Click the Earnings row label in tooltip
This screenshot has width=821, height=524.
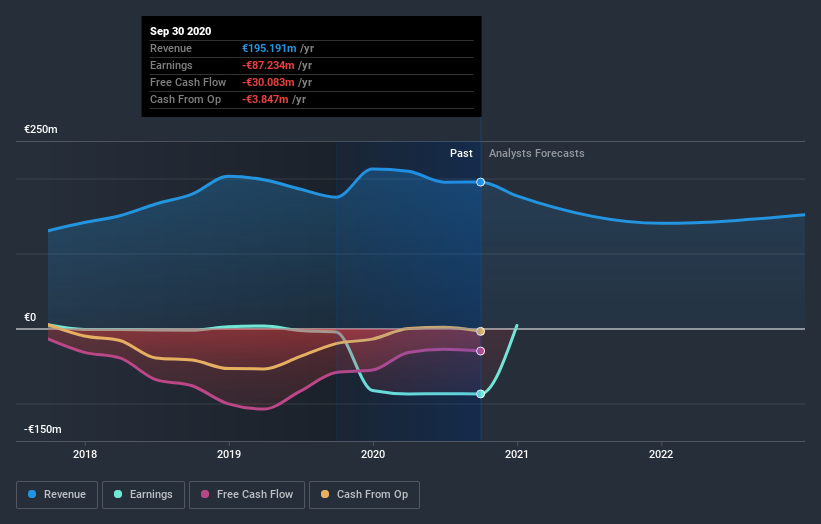click(x=171, y=65)
